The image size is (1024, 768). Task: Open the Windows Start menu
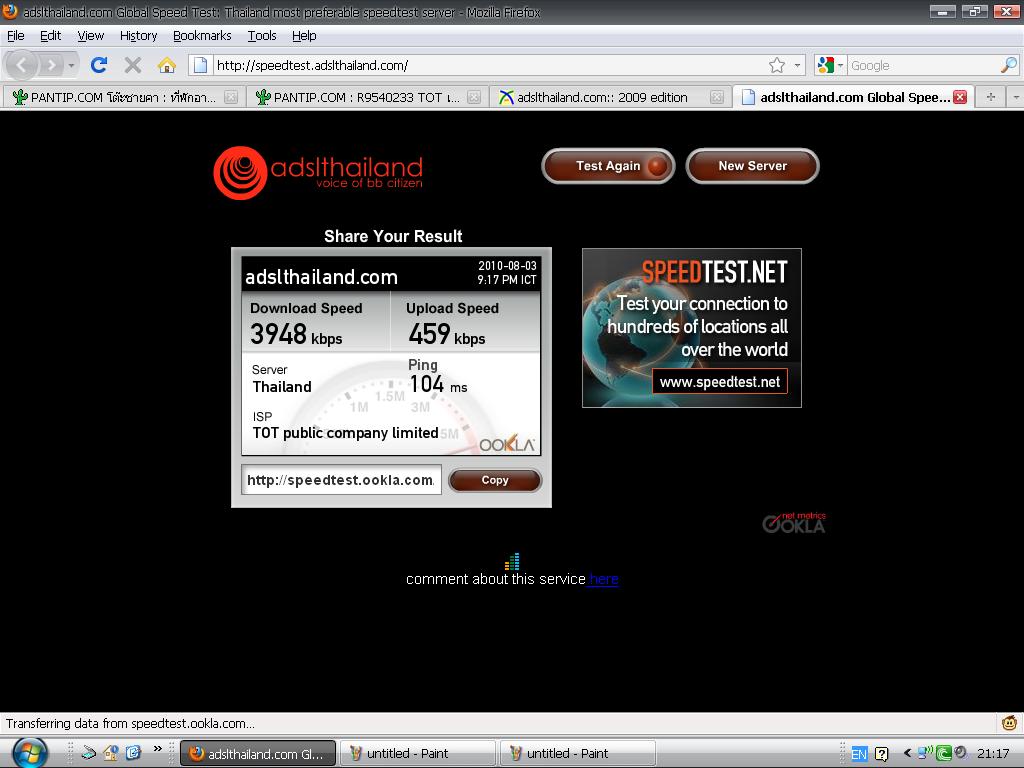(29, 753)
